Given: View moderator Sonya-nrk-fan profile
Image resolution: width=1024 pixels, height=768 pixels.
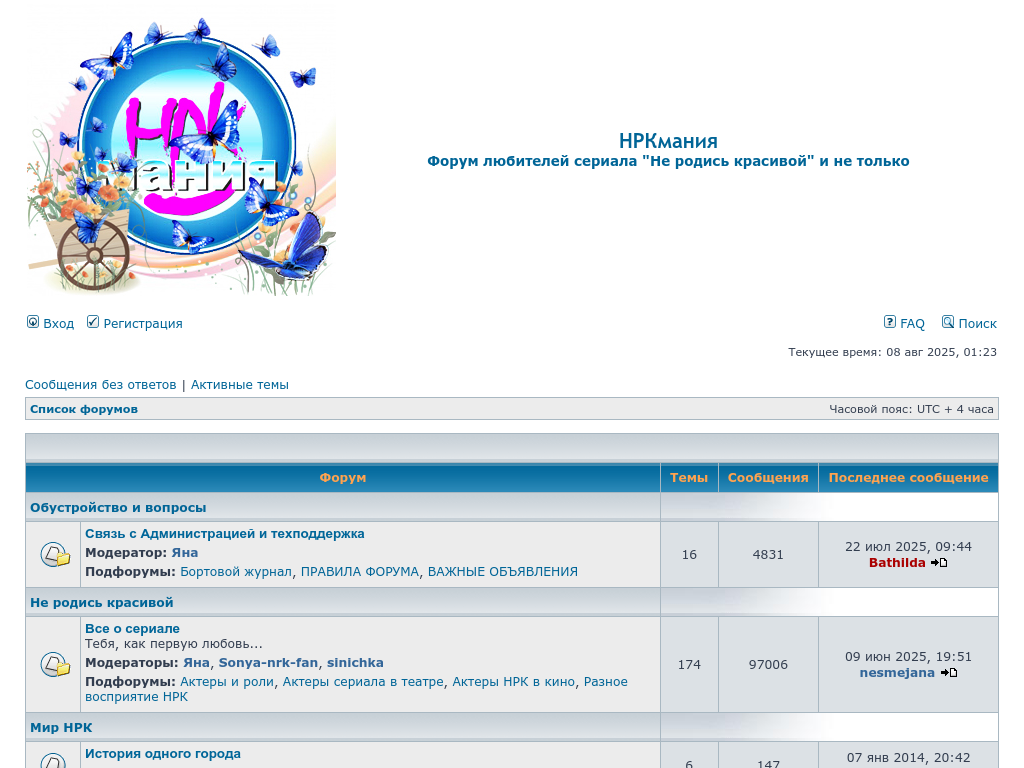Looking at the screenshot, I should [268, 663].
